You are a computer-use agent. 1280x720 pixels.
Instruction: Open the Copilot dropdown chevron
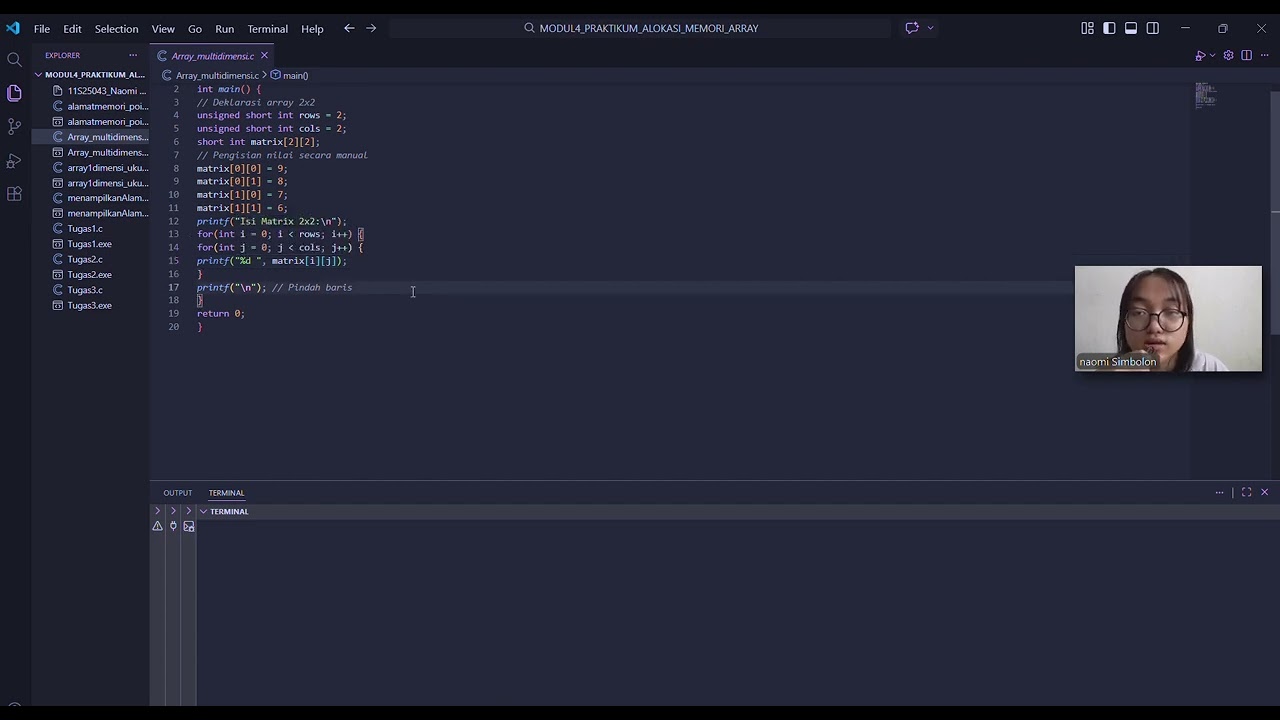930,28
